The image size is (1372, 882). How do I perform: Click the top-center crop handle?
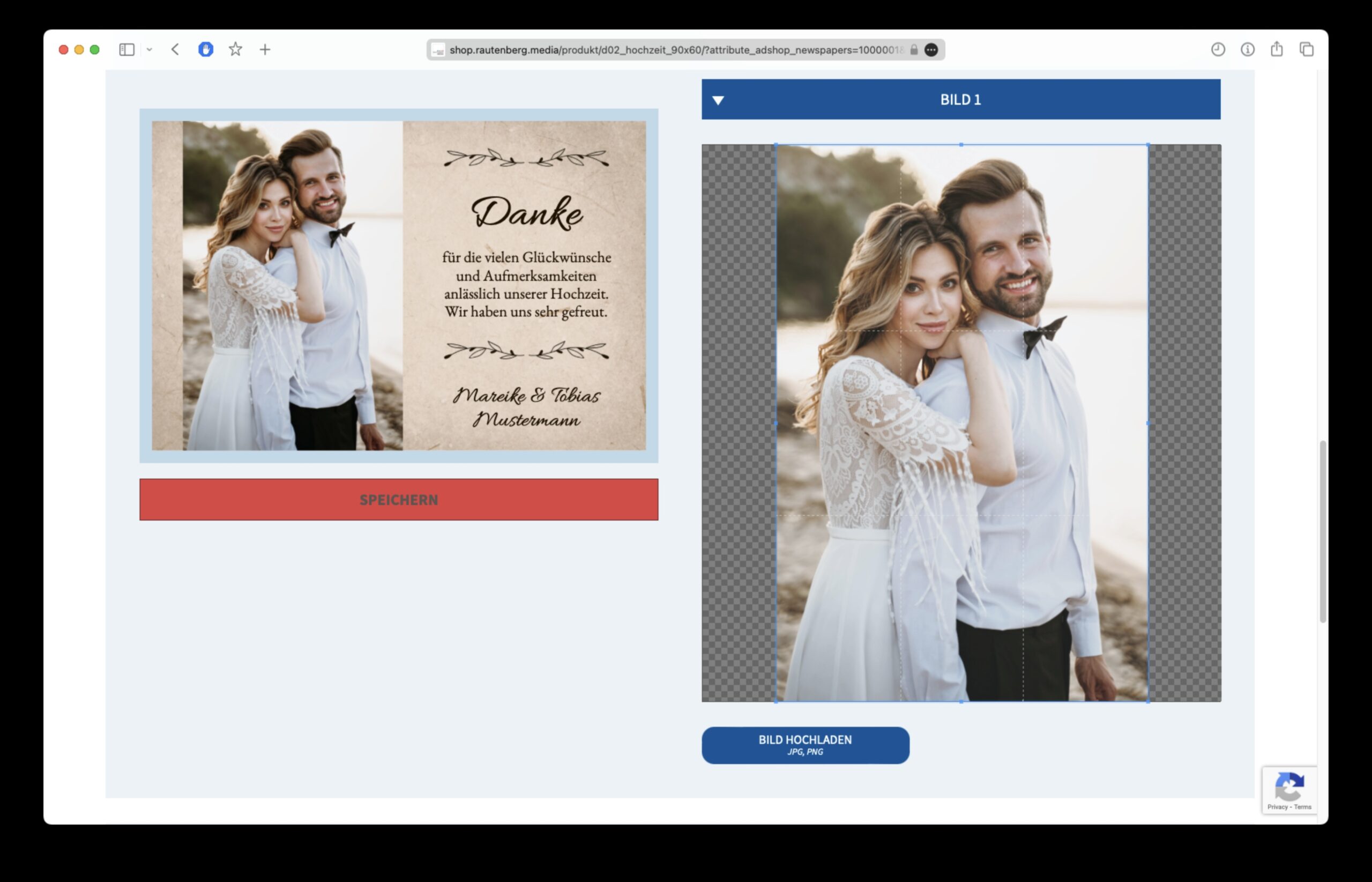coord(961,145)
